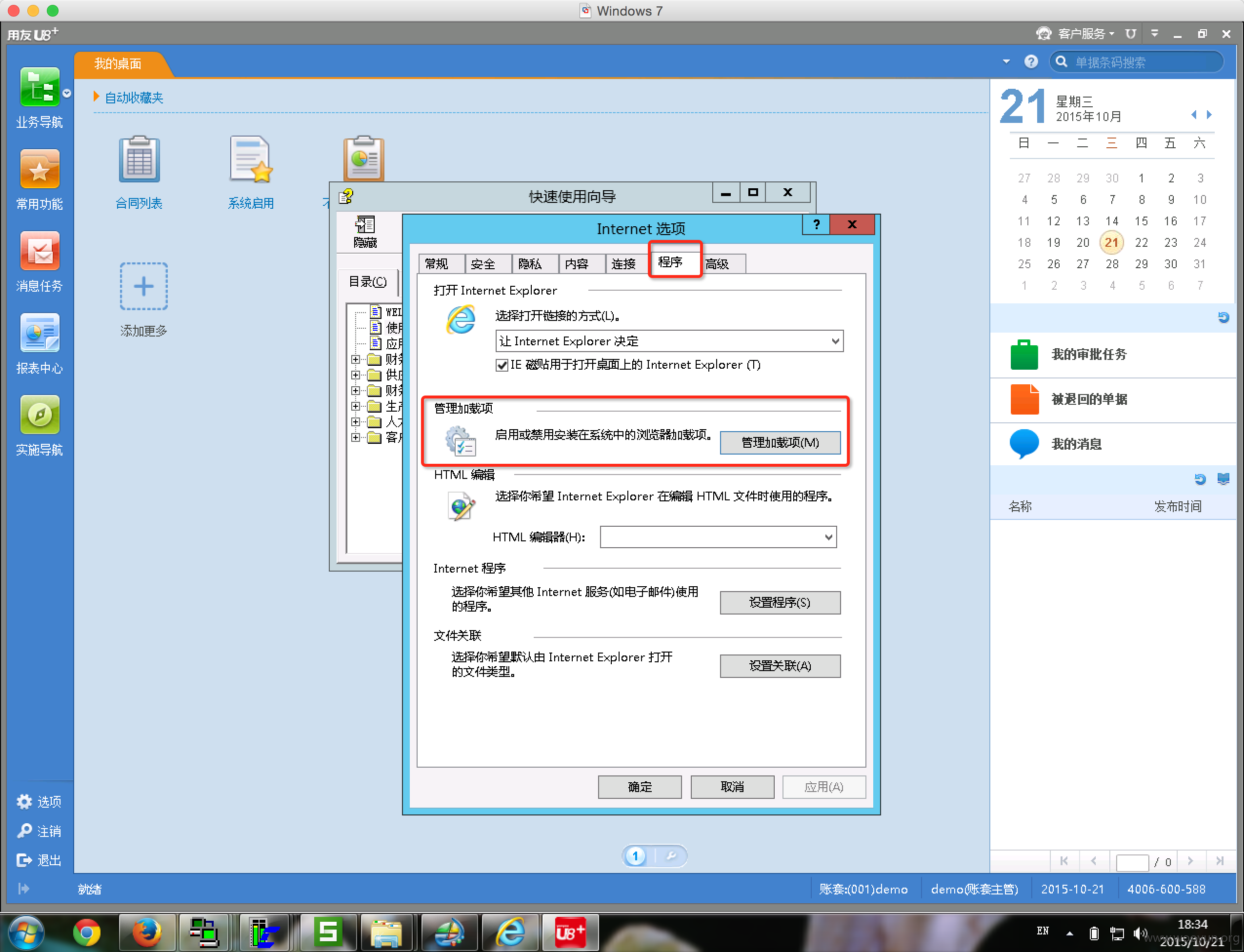This screenshot has width=1244, height=952.
Task: Open the 实施导航 sidebar icon
Action: 39,415
